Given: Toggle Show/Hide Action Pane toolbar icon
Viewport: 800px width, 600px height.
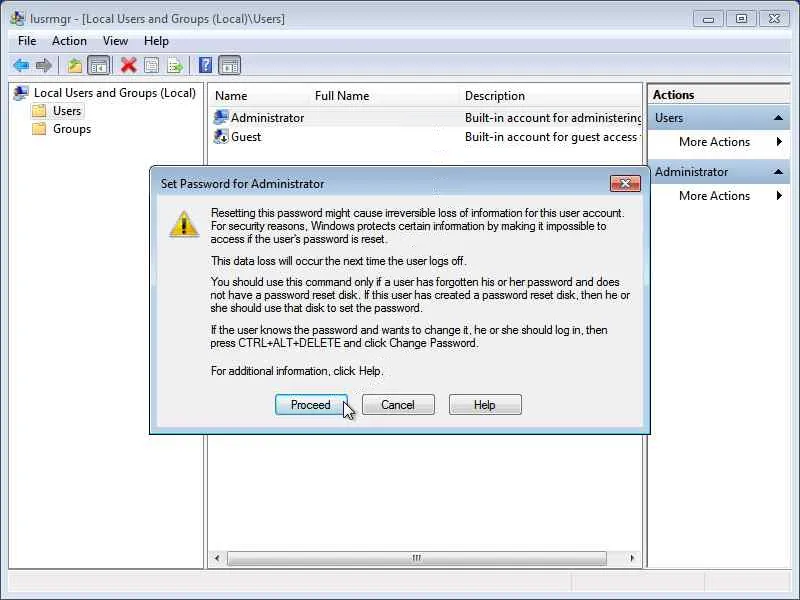Looking at the screenshot, I should (230, 65).
